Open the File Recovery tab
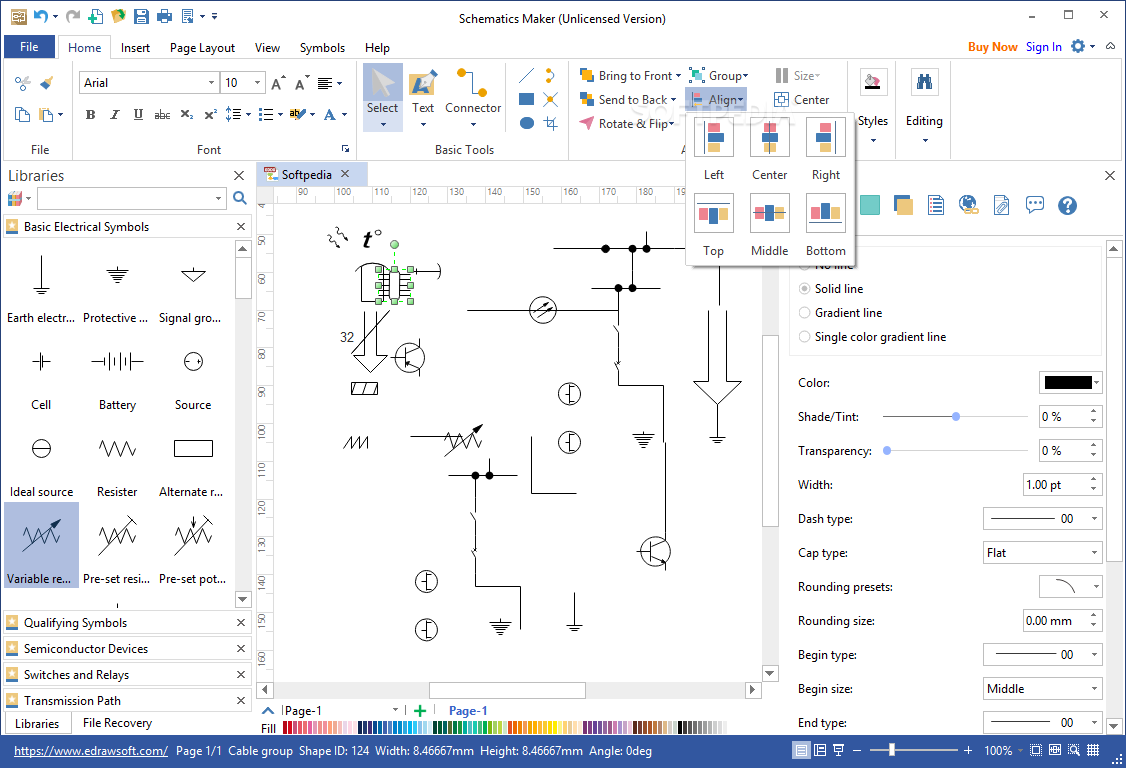Screen dimensions: 1126x768 pos(117,723)
